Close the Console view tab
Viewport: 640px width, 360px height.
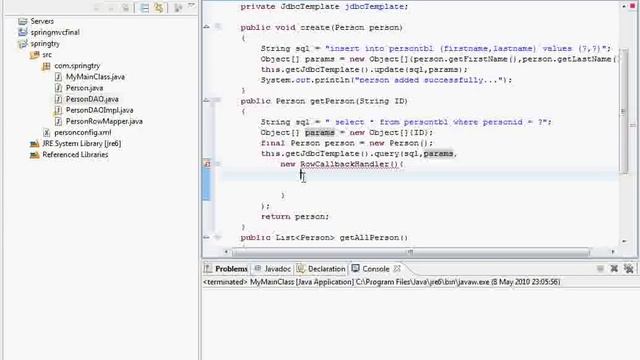397,269
